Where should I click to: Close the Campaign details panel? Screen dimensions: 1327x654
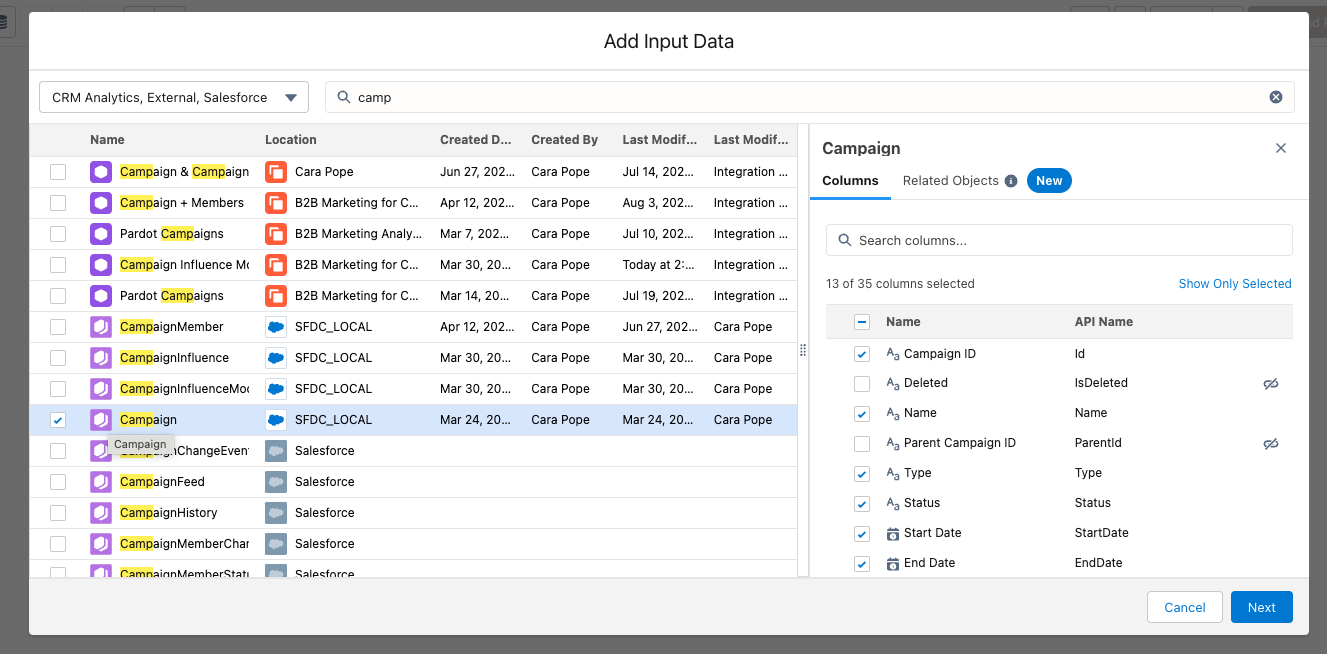pos(1281,148)
